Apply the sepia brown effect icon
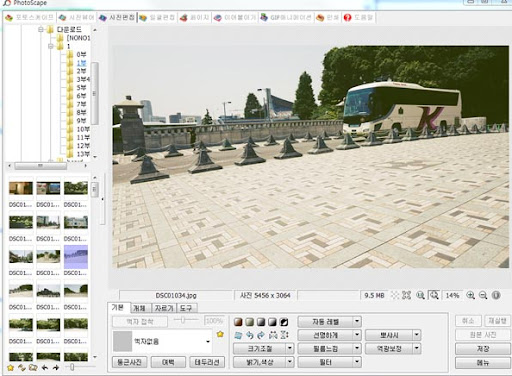Screen dimensions: 512x376 [x=238, y=322]
